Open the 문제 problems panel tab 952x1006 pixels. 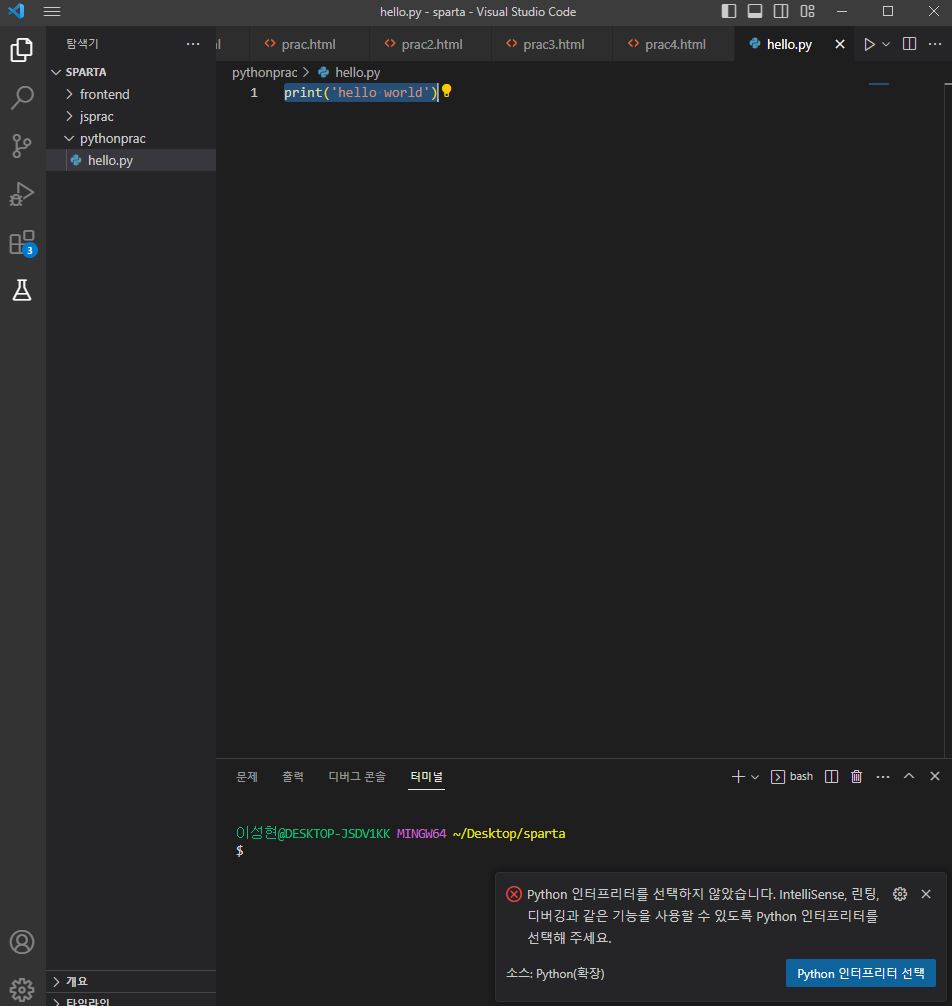pyautogui.click(x=247, y=776)
